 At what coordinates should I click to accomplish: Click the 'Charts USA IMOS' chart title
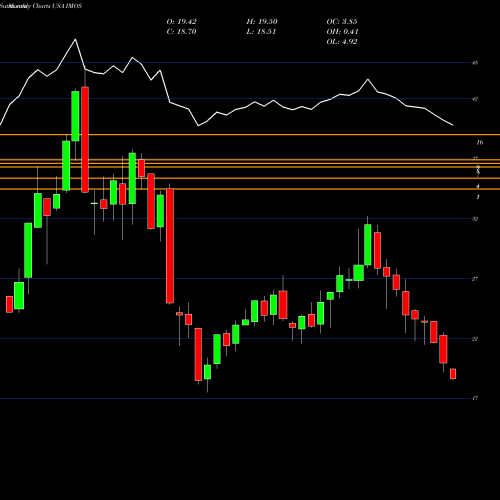coord(57,6)
